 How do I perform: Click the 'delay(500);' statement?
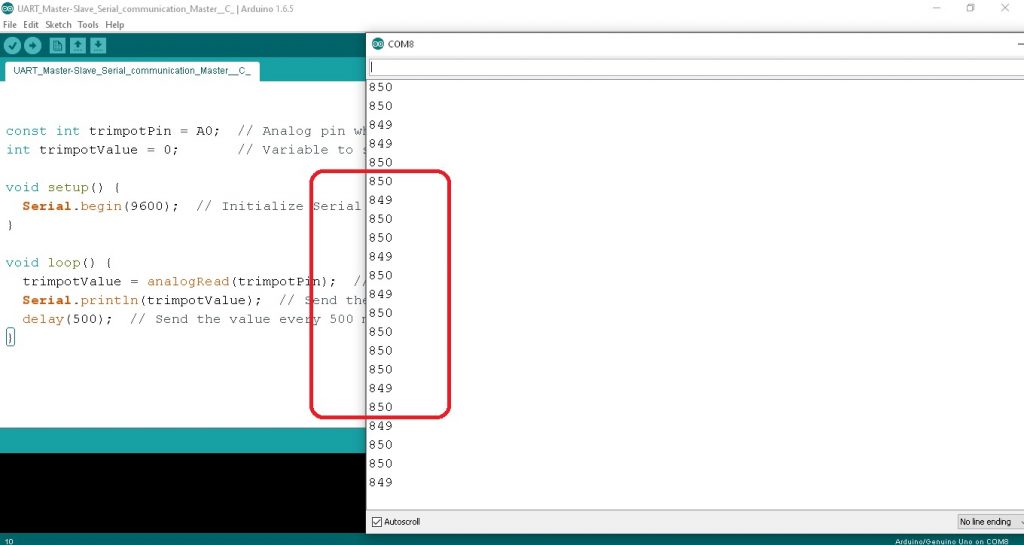(x=67, y=320)
